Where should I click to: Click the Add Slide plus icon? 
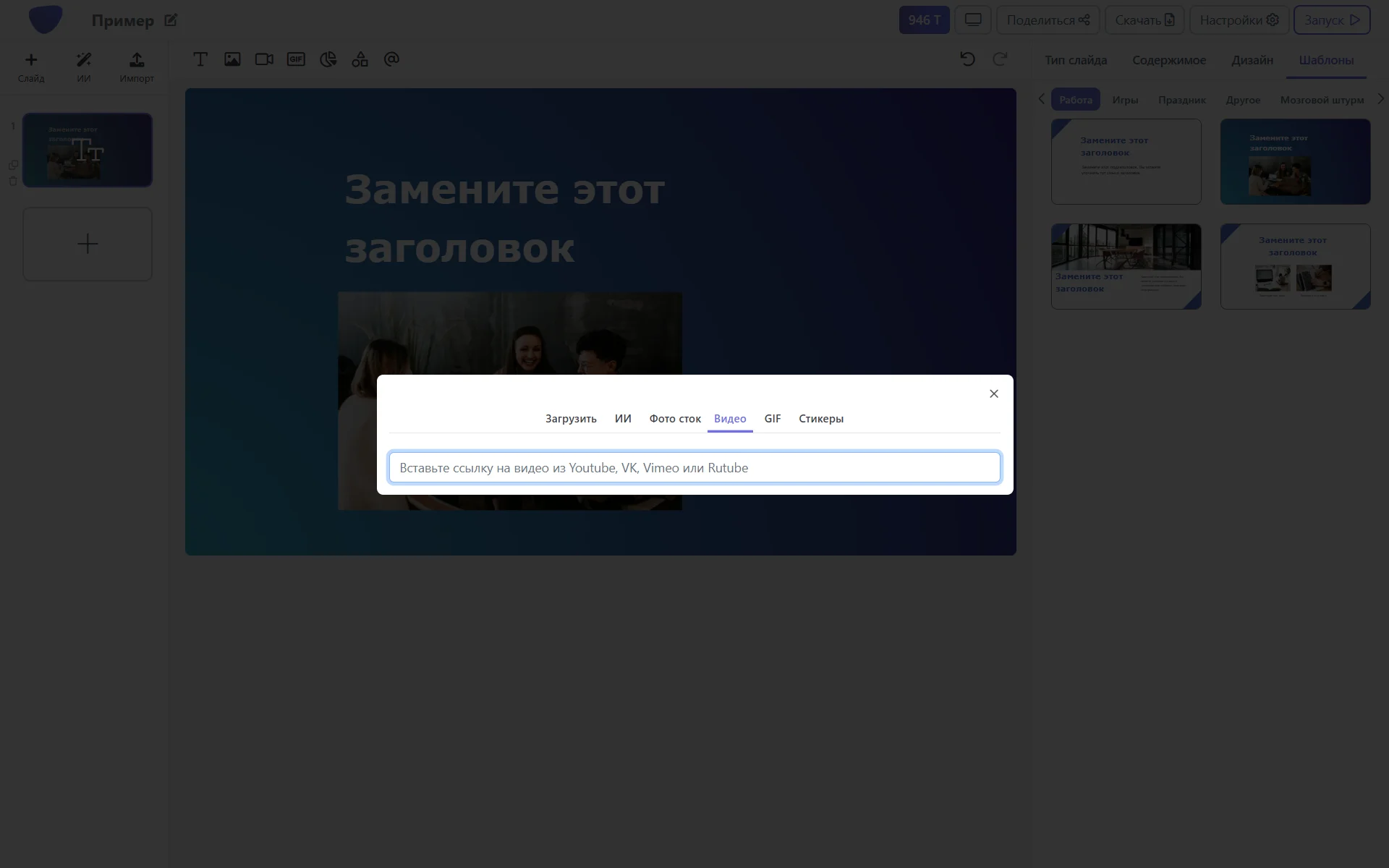coord(31,60)
